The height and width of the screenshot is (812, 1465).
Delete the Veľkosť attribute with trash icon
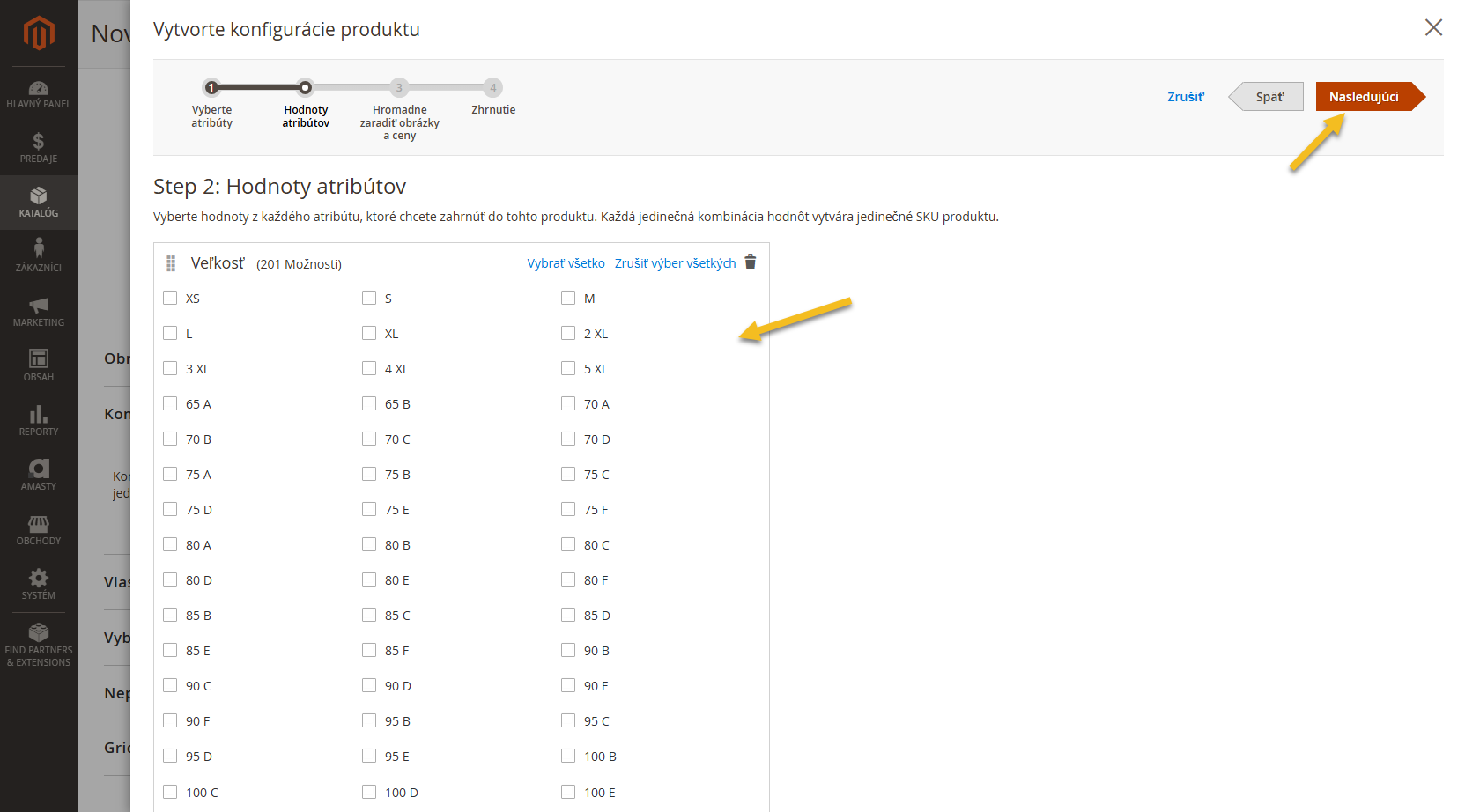point(751,262)
